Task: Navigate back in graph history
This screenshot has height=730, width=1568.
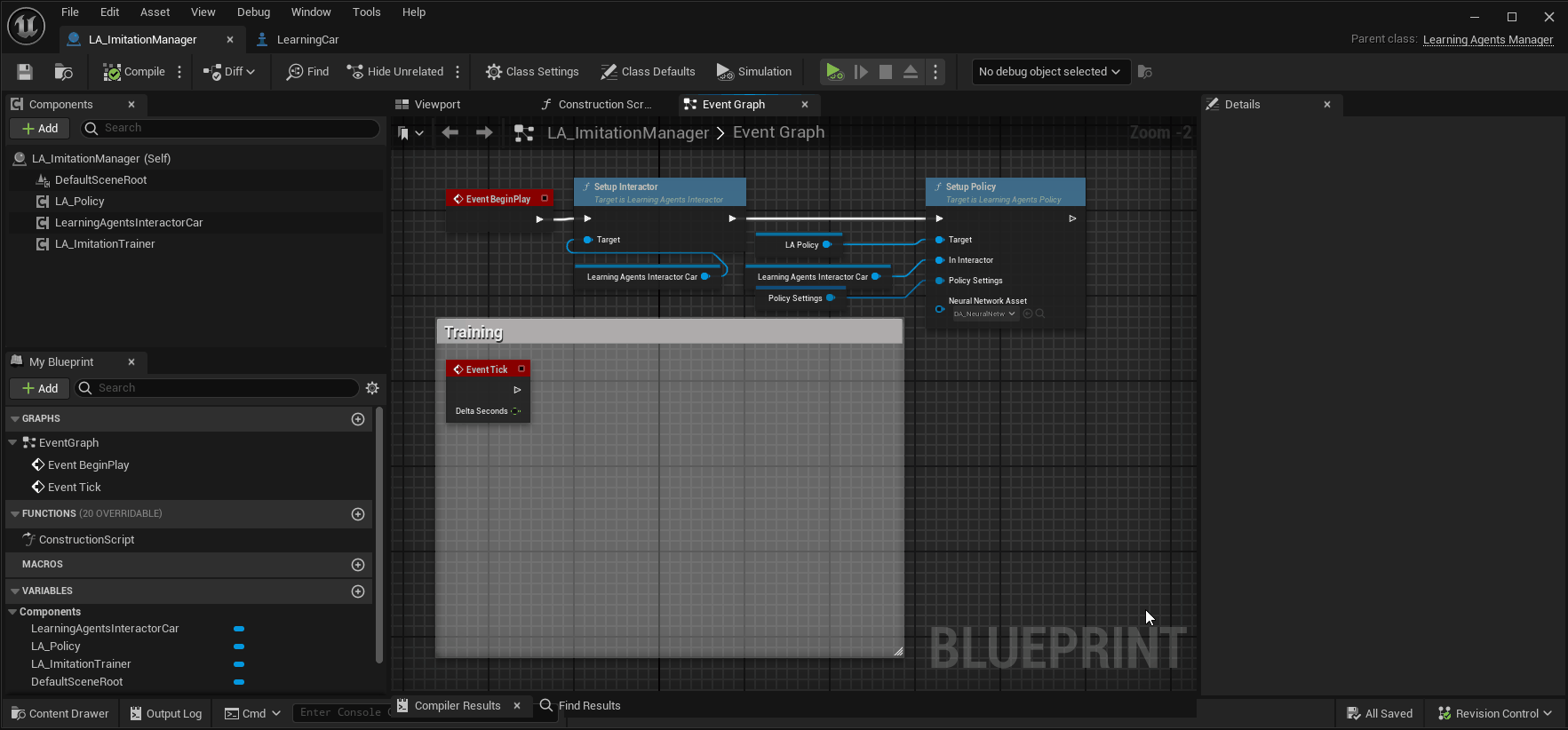Action: (x=450, y=133)
